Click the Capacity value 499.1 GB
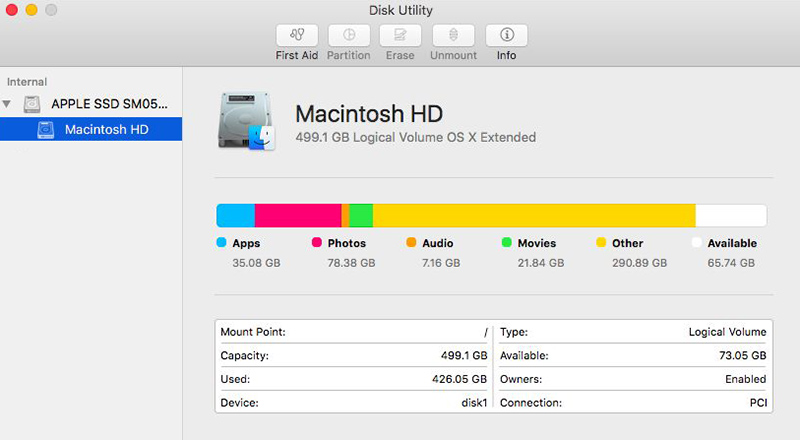 coord(466,355)
